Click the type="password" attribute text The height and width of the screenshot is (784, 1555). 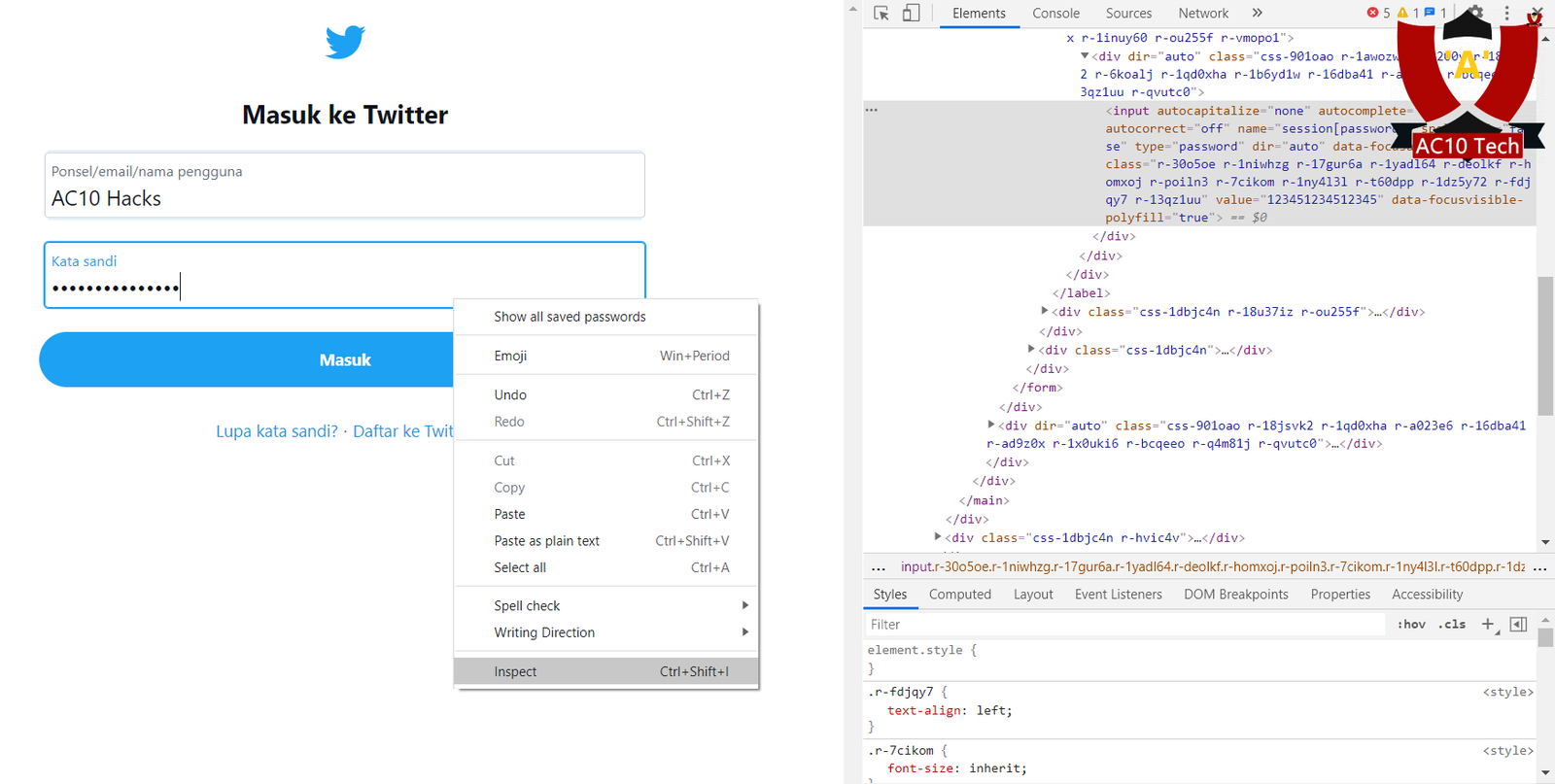click(x=1188, y=147)
